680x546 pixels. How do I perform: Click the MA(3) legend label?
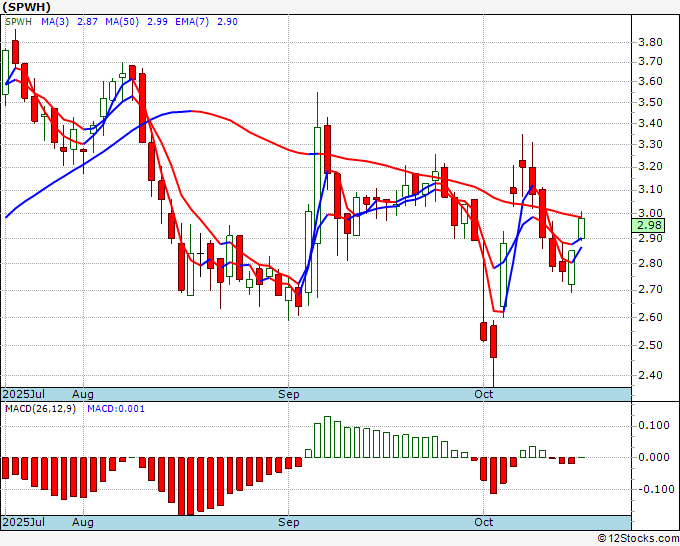point(55,22)
